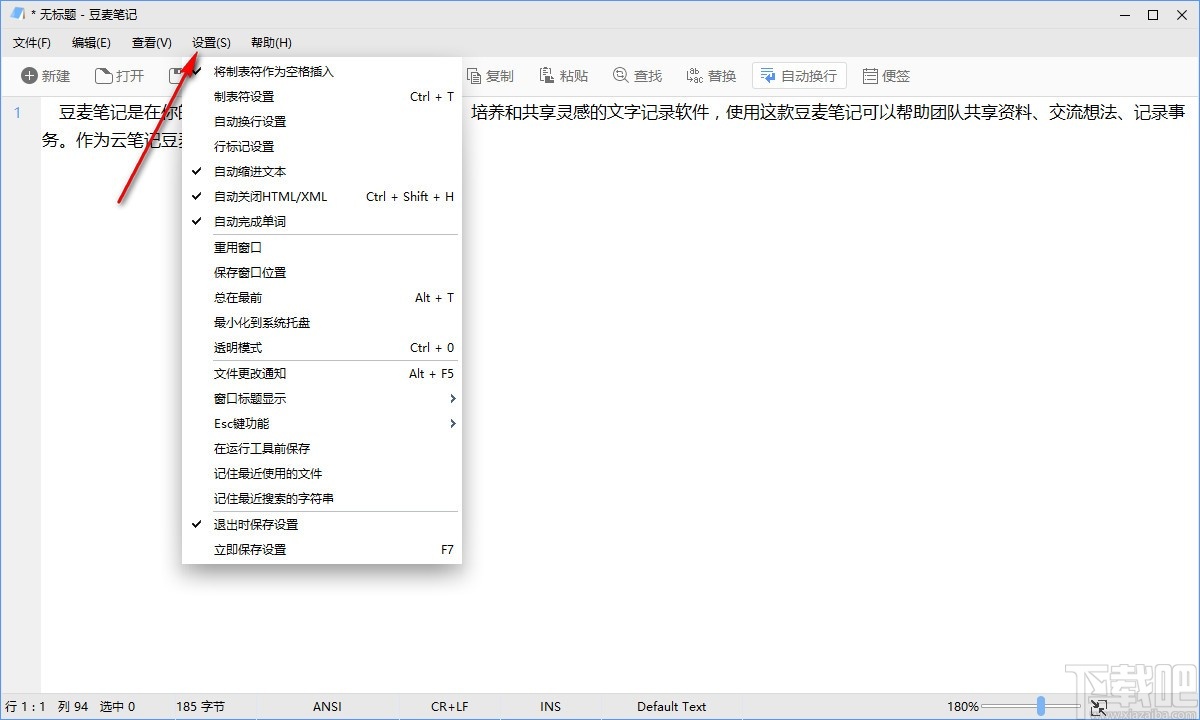Open the 替换 (Replace) tool
1200x720 pixels.
click(710, 75)
